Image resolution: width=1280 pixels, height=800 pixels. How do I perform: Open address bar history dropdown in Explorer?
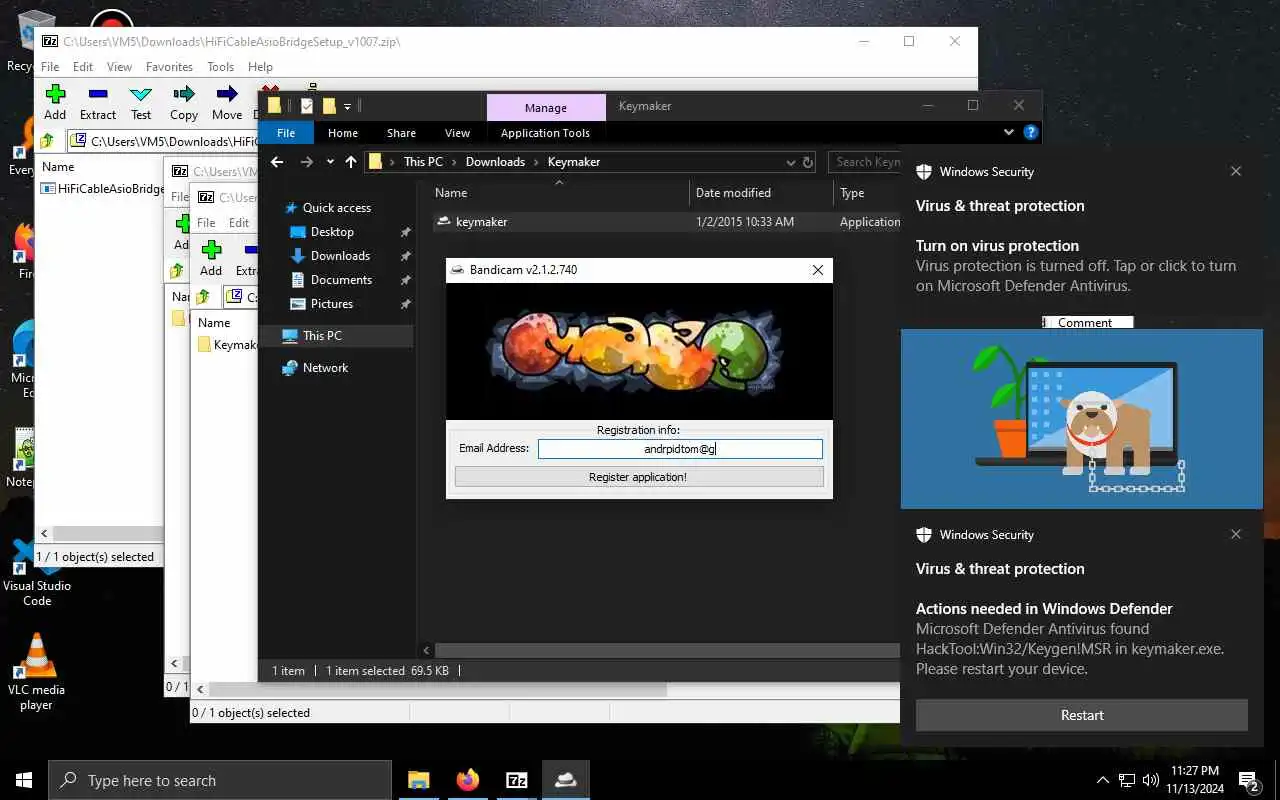coord(790,162)
